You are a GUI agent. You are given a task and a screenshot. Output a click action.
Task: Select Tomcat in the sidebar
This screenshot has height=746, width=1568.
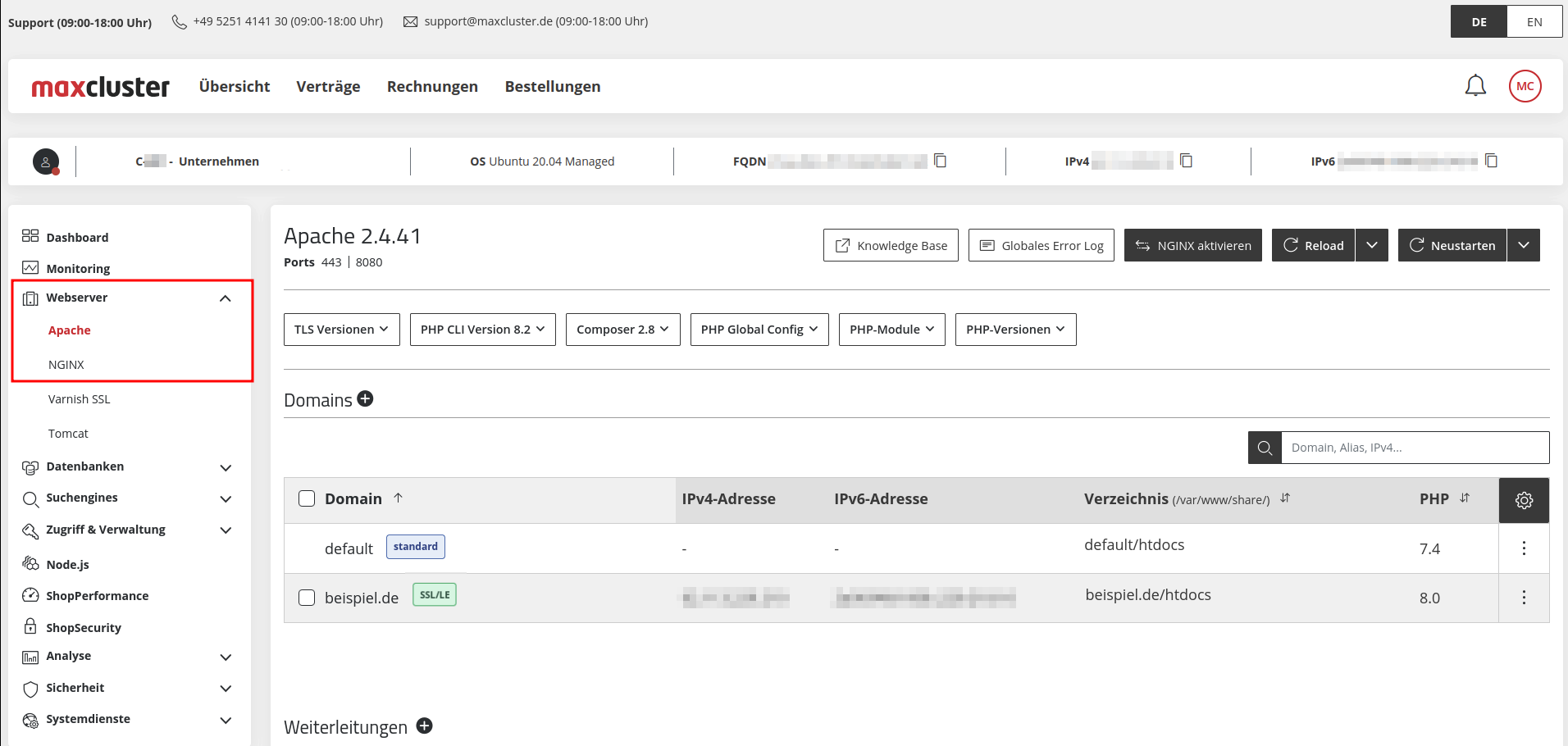(68, 434)
